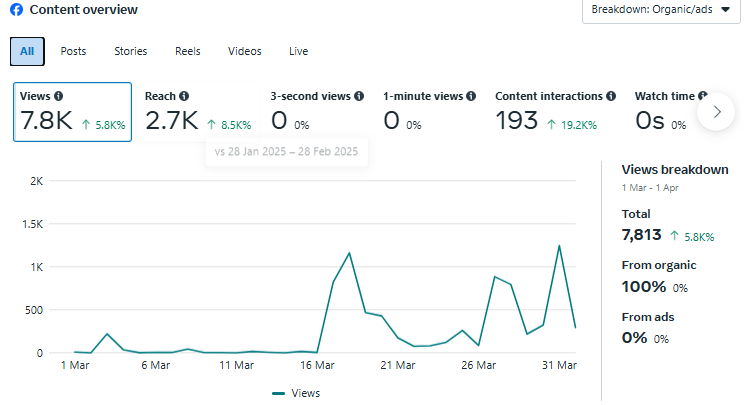The image size is (745, 405).
Task: Click info icon beside Watch time
Action: 702,96
